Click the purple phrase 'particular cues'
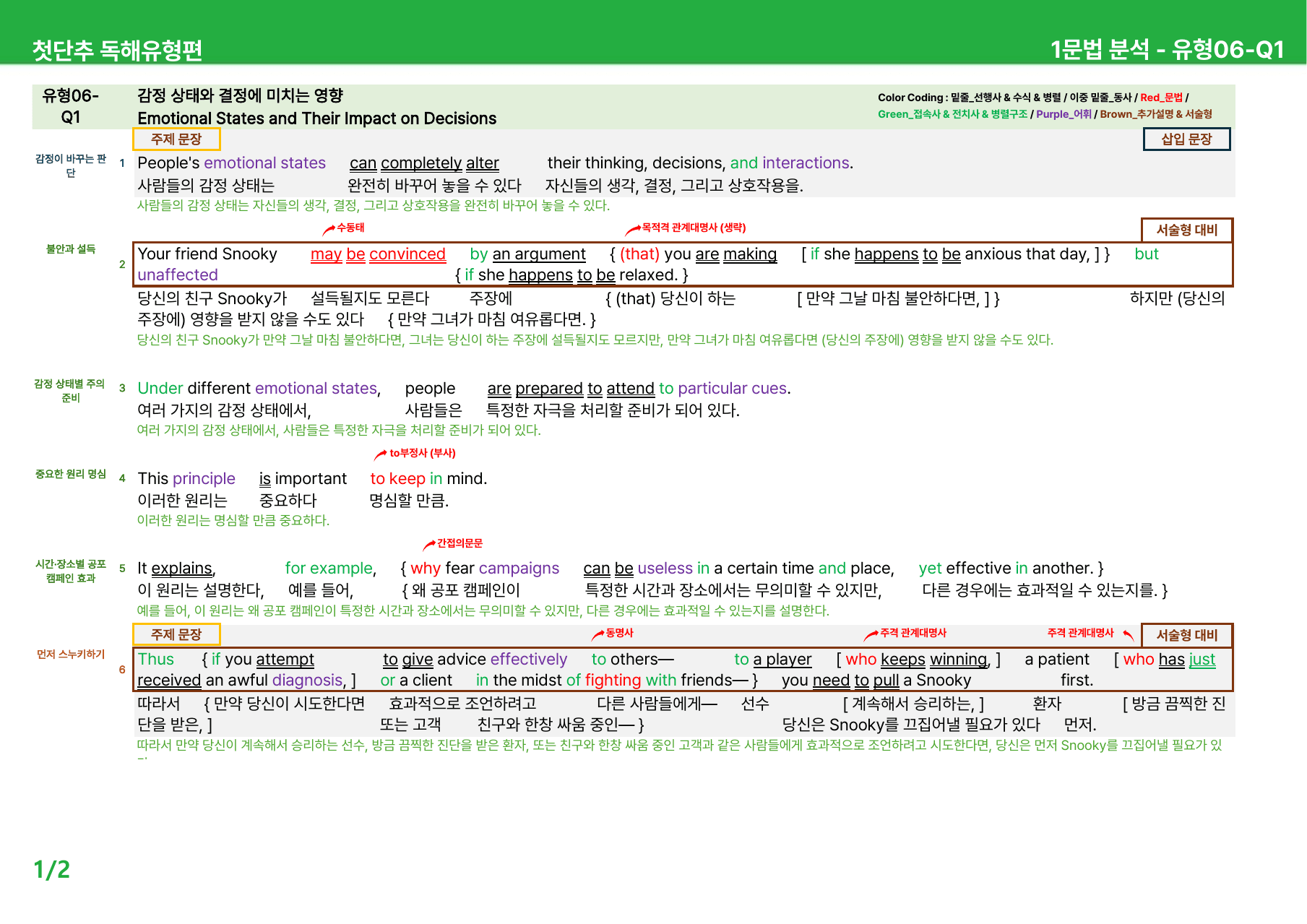The width and height of the screenshot is (1307, 924). point(732,389)
